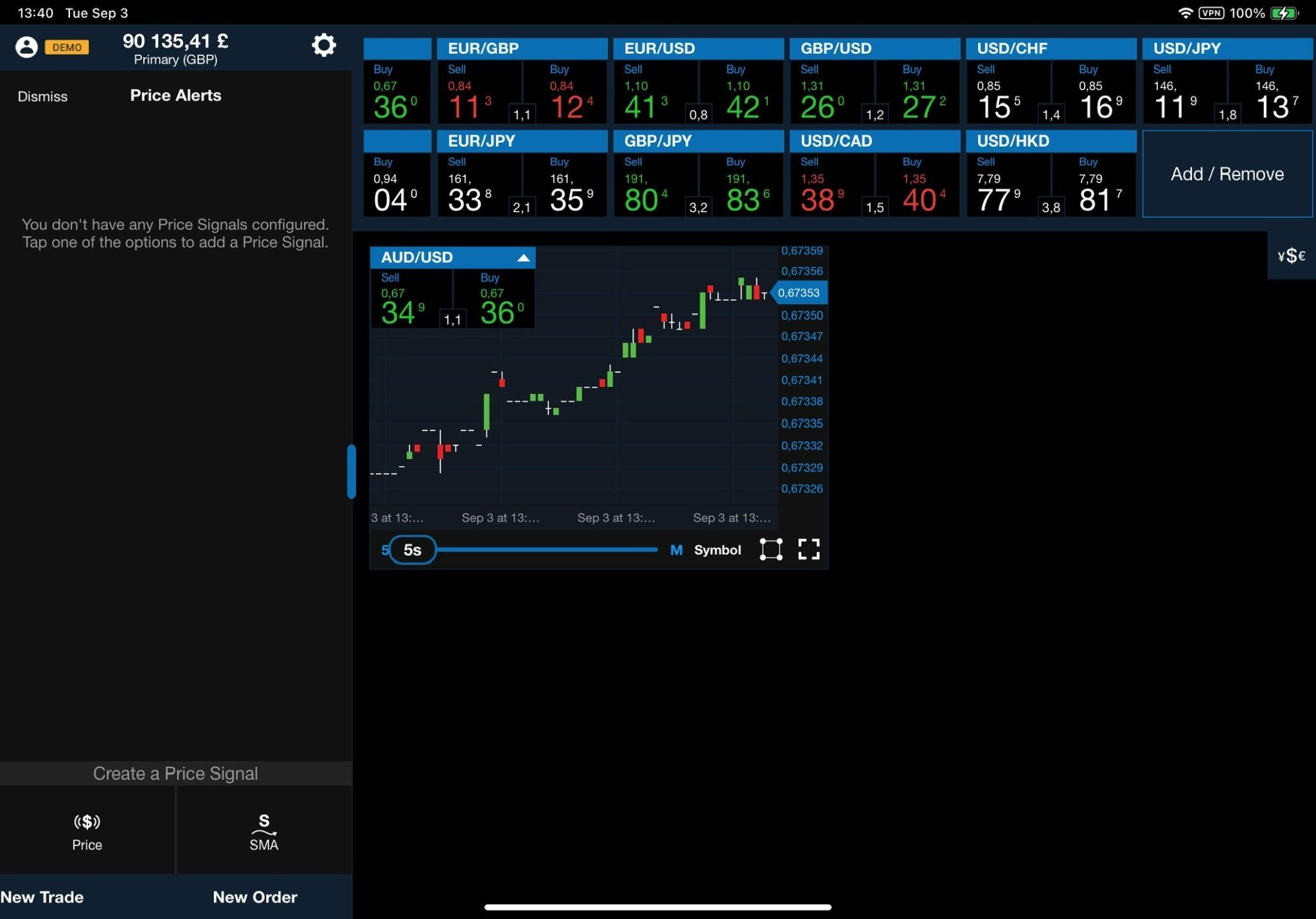Click the DEMO account badge
The image size is (1316, 919).
[67, 48]
